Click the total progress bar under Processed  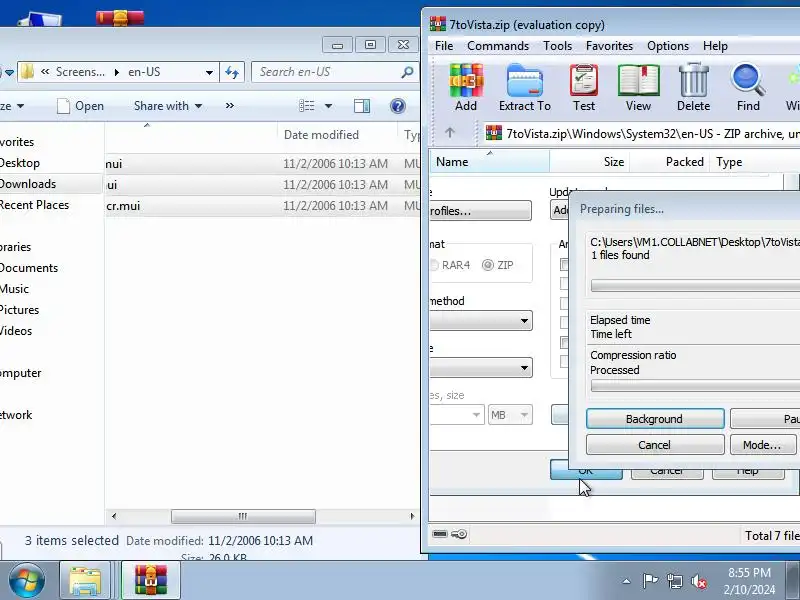point(695,386)
